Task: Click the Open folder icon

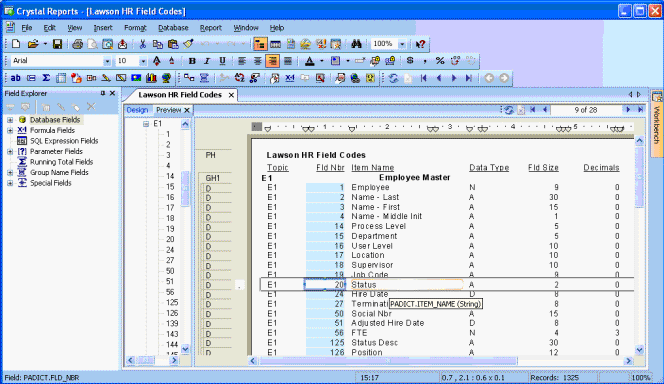Action: coord(33,44)
